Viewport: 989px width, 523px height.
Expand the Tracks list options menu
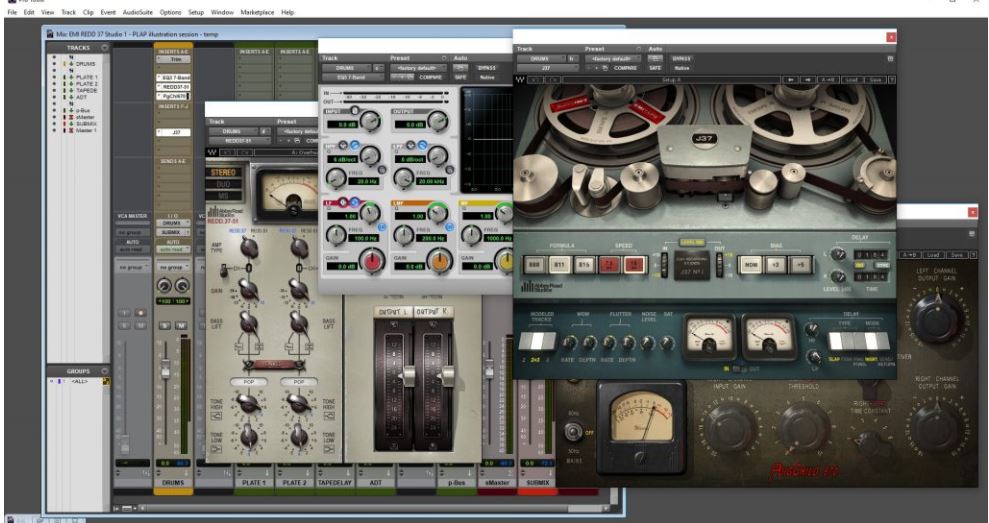tap(105, 47)
